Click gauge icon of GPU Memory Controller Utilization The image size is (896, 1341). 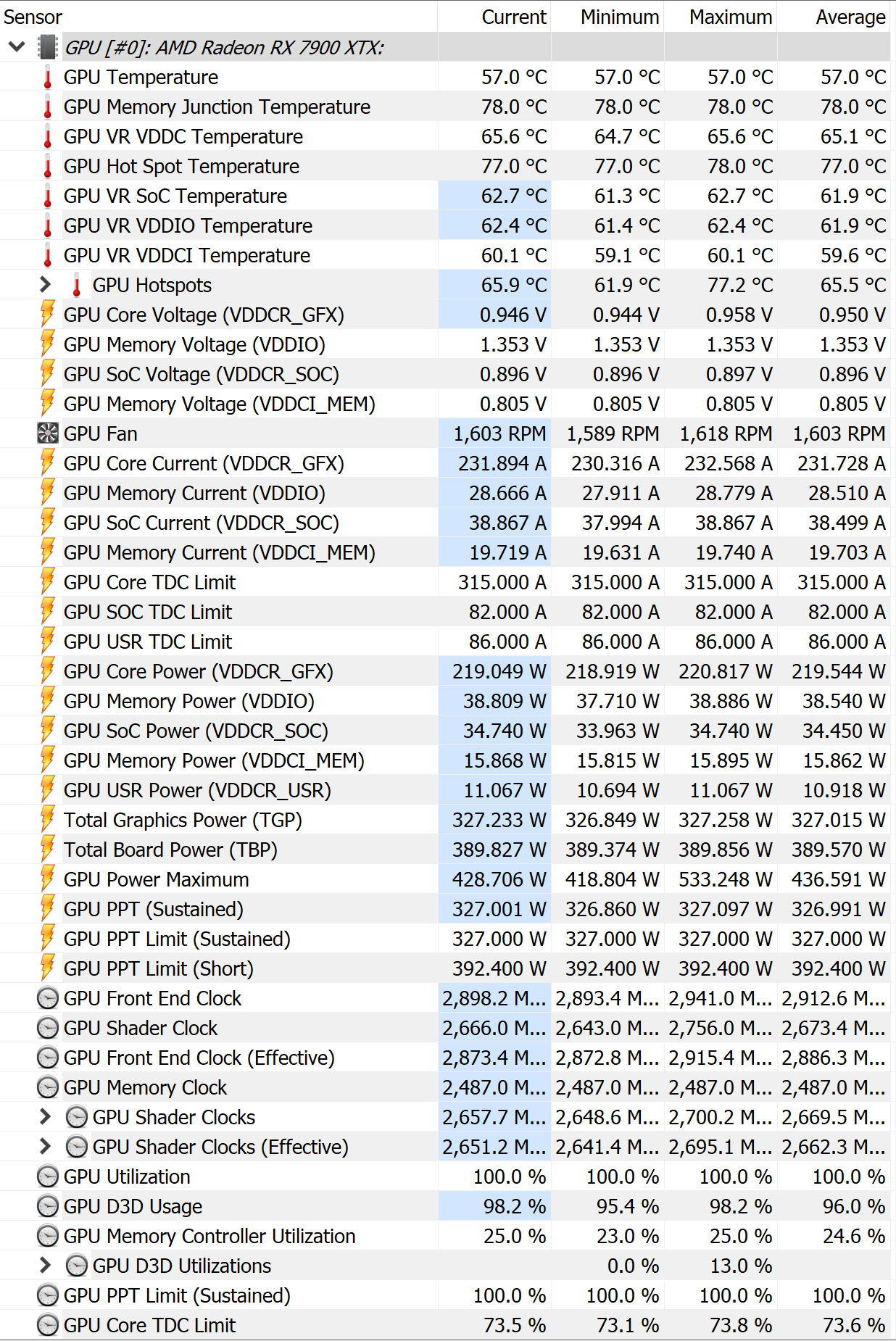[48, 1236]
